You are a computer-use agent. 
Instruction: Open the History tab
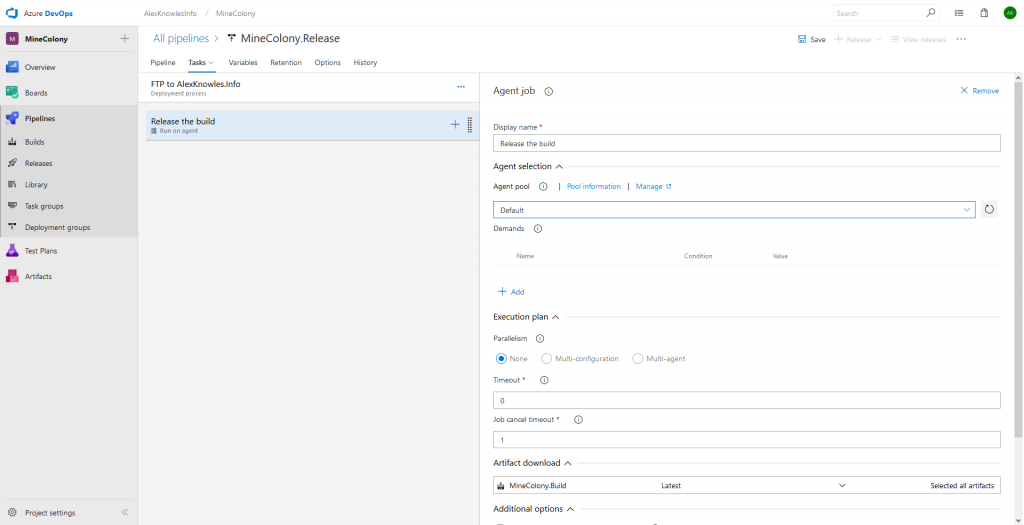[365, 62]
